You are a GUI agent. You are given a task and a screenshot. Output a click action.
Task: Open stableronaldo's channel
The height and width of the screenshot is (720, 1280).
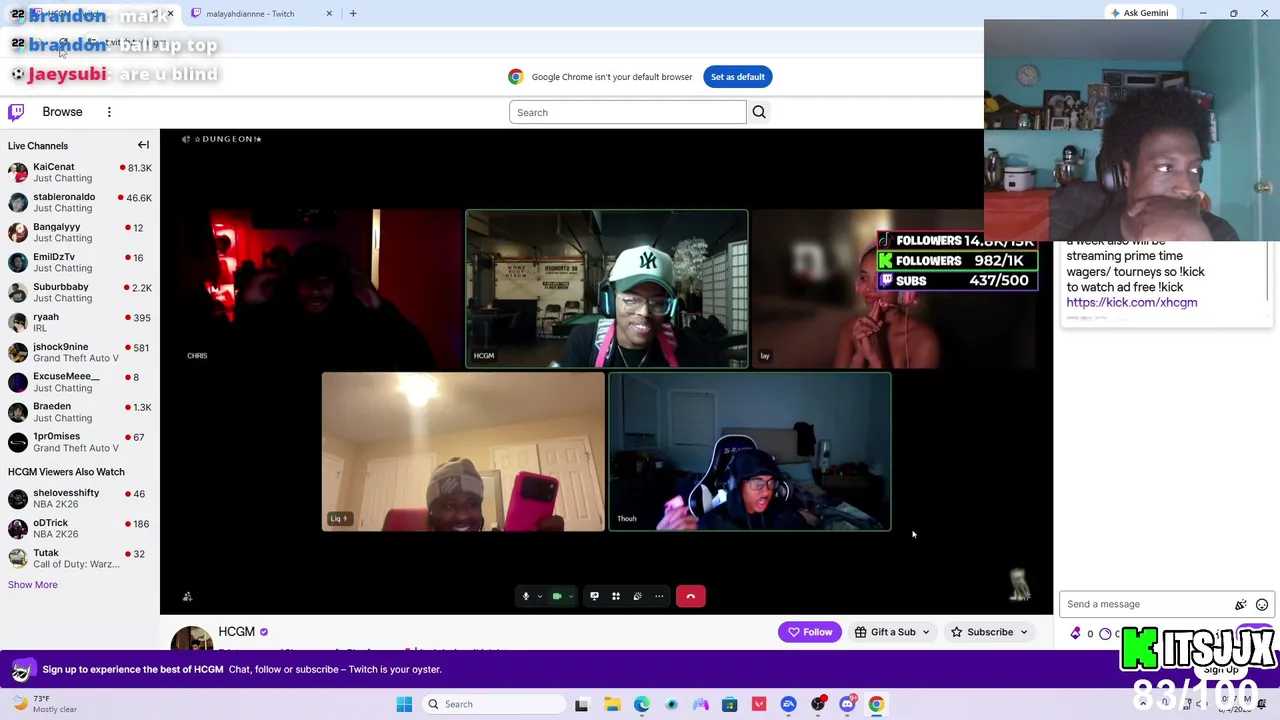(x=80, y=202)
